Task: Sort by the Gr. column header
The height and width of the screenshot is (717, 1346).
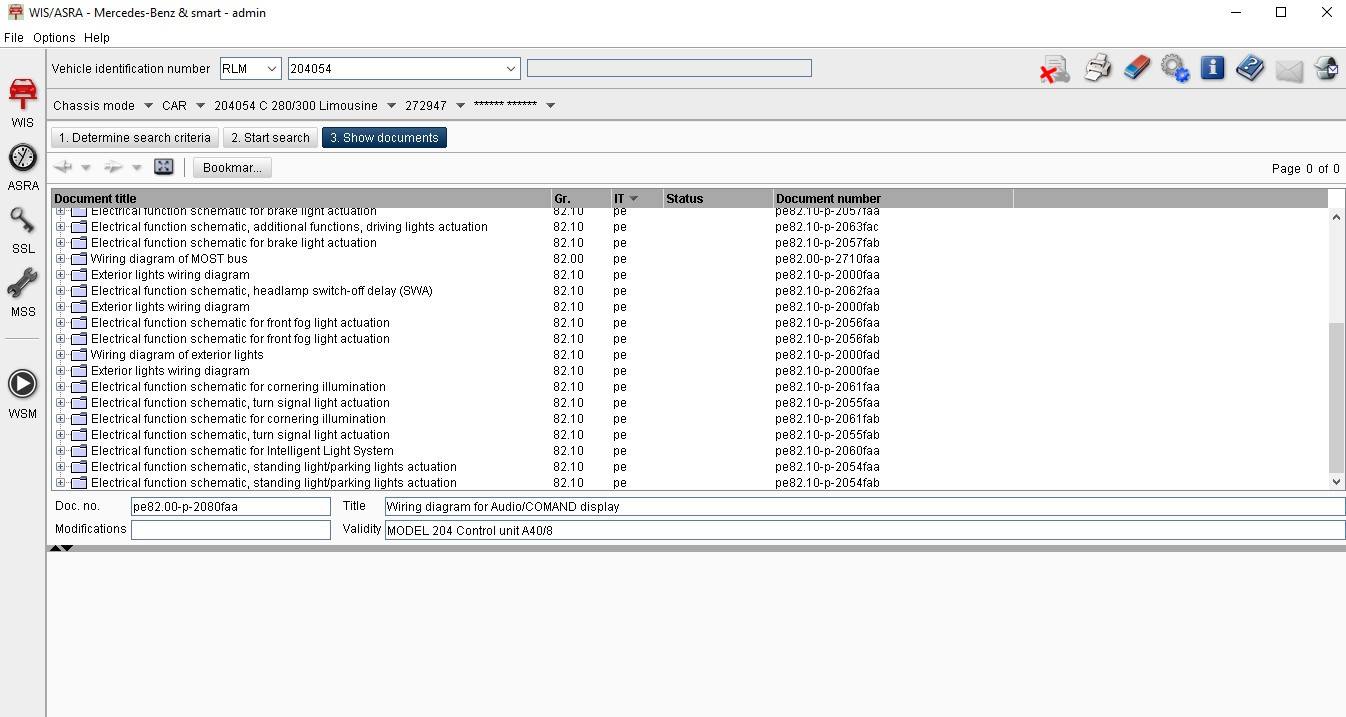Action: 581,198
